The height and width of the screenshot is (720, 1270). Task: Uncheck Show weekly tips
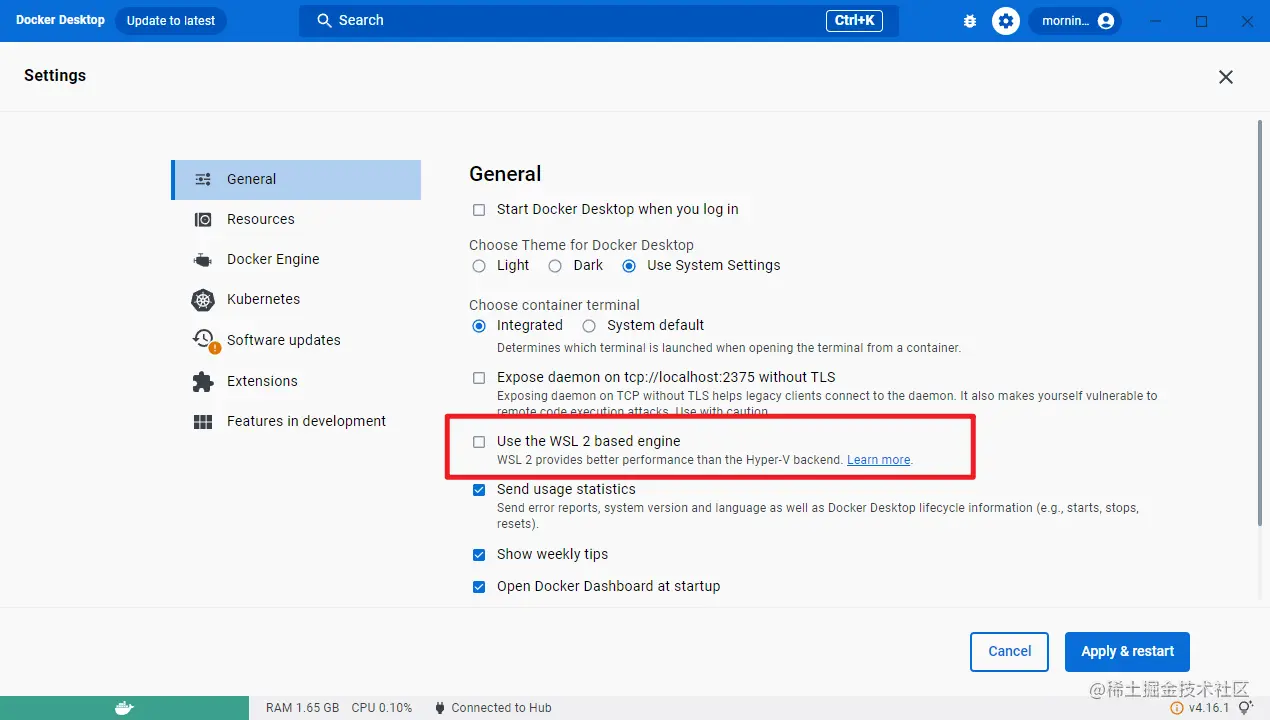(479, 555)
